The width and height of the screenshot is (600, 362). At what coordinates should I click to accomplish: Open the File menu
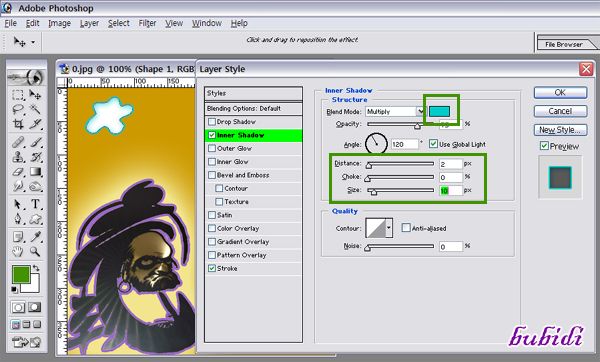click(10, 23)
